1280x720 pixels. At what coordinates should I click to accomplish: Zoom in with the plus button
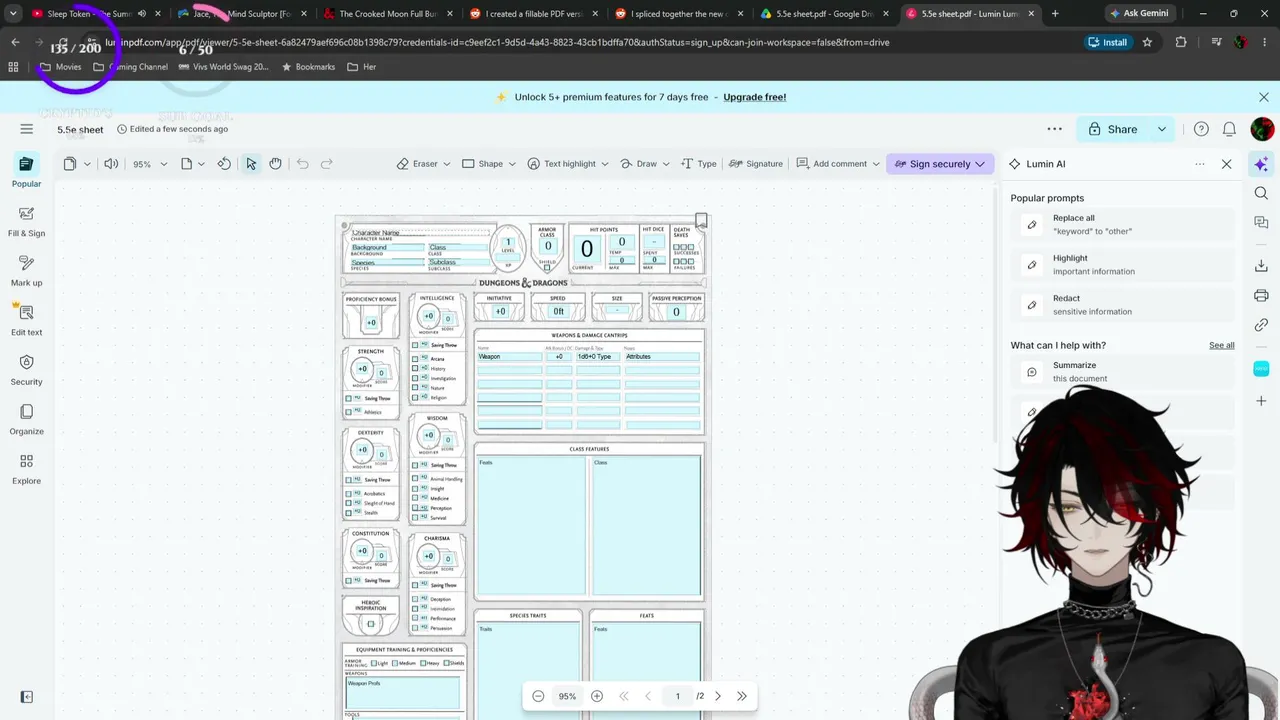pos(597,696)
